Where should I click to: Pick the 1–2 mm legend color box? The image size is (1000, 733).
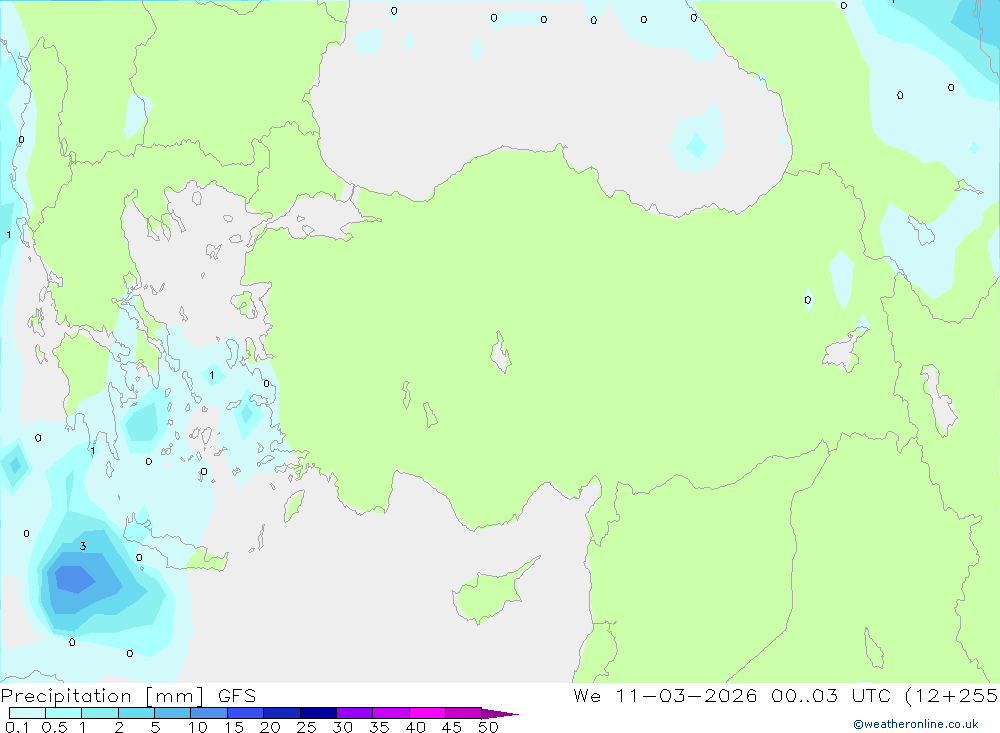coord(99,713)
